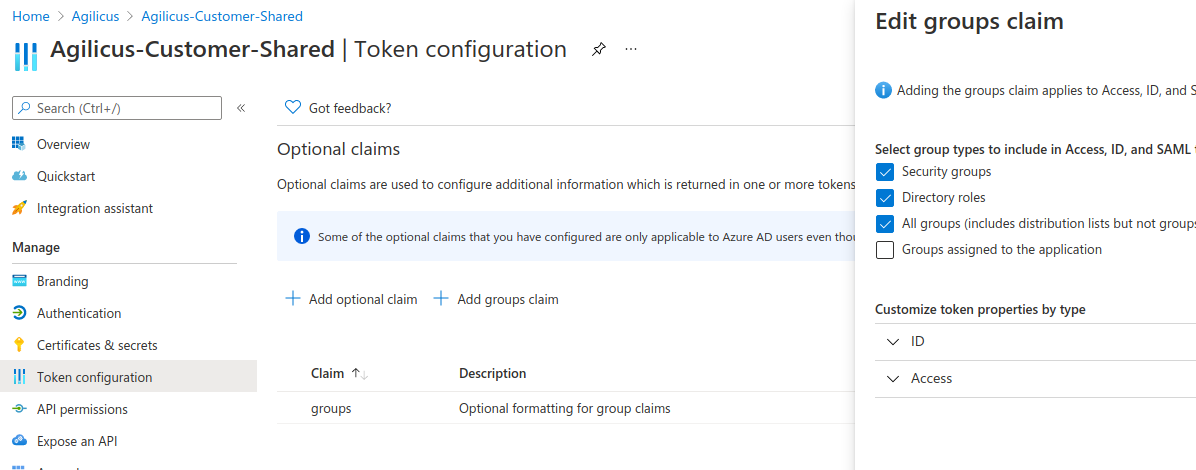
Task: Uncheck the Directory roles checkbox
Action: point(884,198)
